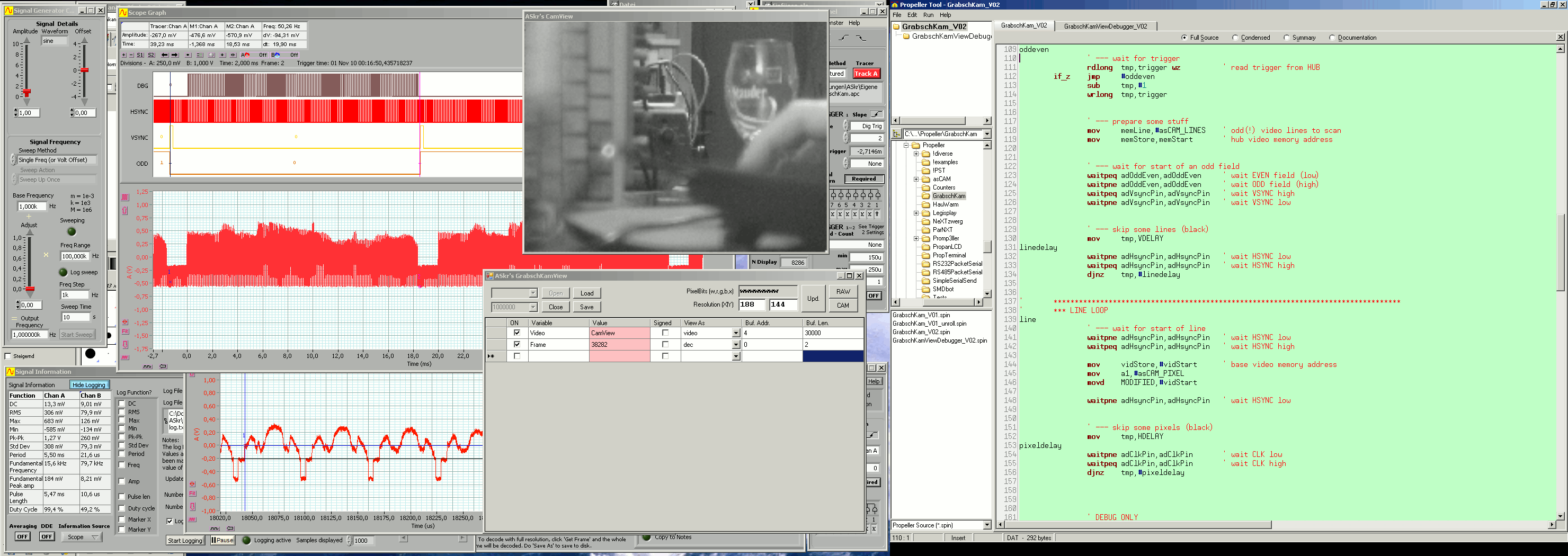Click the Amplitude slider red handle
Viewport: 1568px width, 556px height.
tap(27, 93)
